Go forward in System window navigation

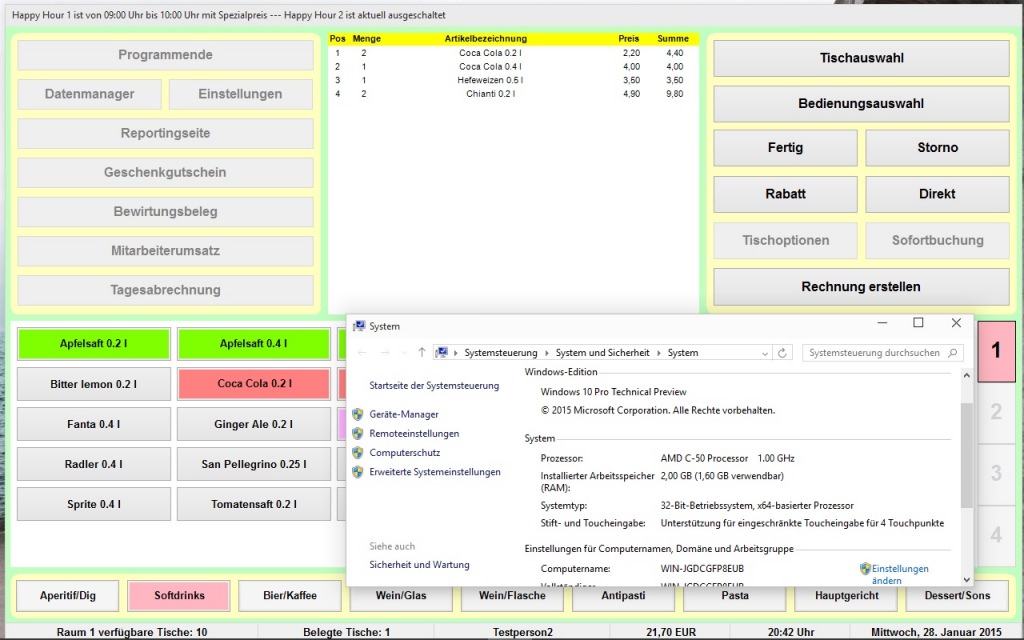[385, 353]
